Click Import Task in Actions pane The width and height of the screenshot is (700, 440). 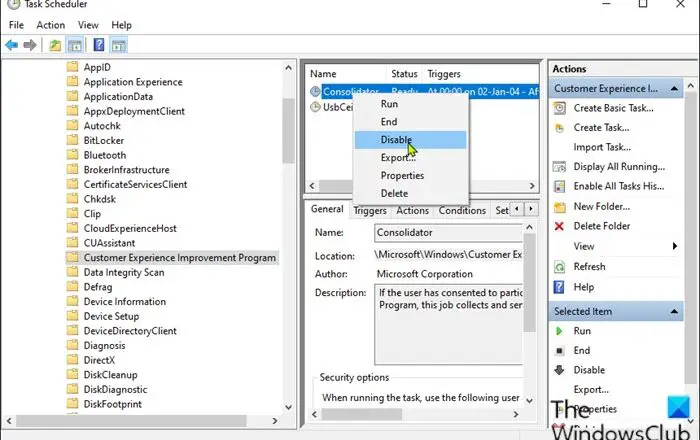pyautogui.click(x=602, y=147)
